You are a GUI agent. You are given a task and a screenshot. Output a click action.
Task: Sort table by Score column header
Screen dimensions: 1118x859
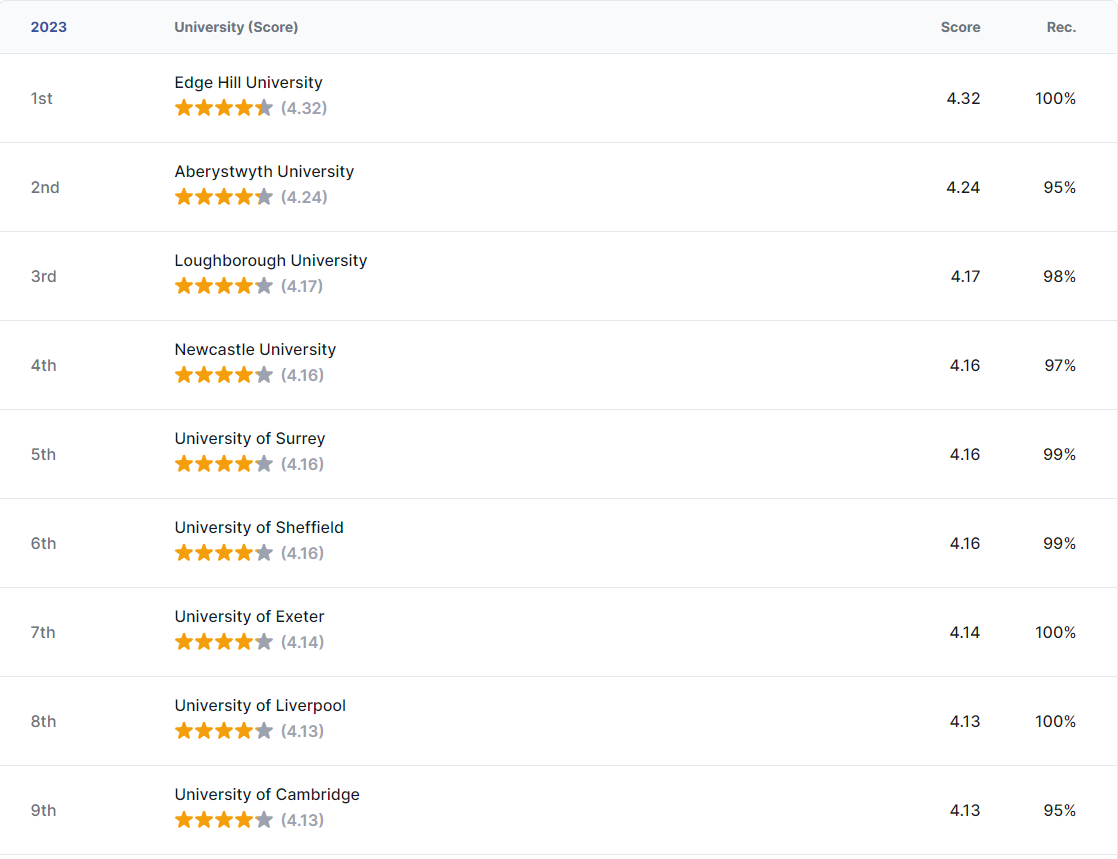pos(960,27)
